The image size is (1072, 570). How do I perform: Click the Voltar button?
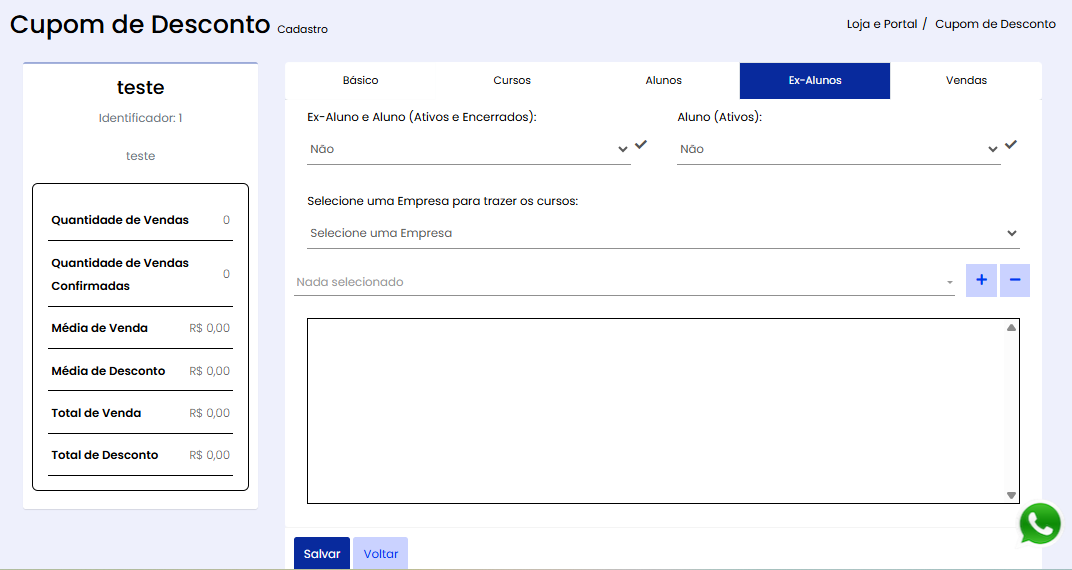(x=380, y=554)
